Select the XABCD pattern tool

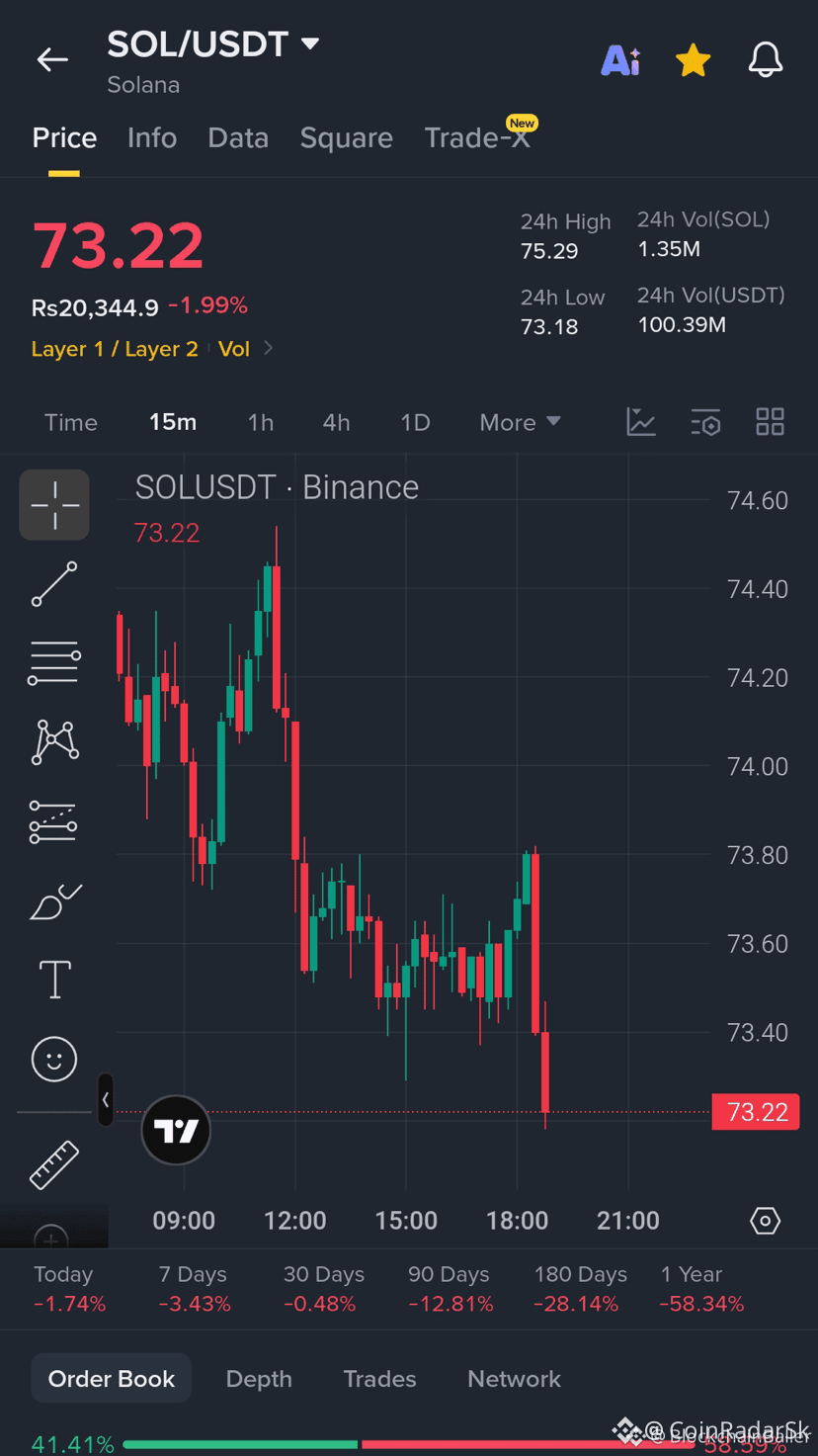54,742
